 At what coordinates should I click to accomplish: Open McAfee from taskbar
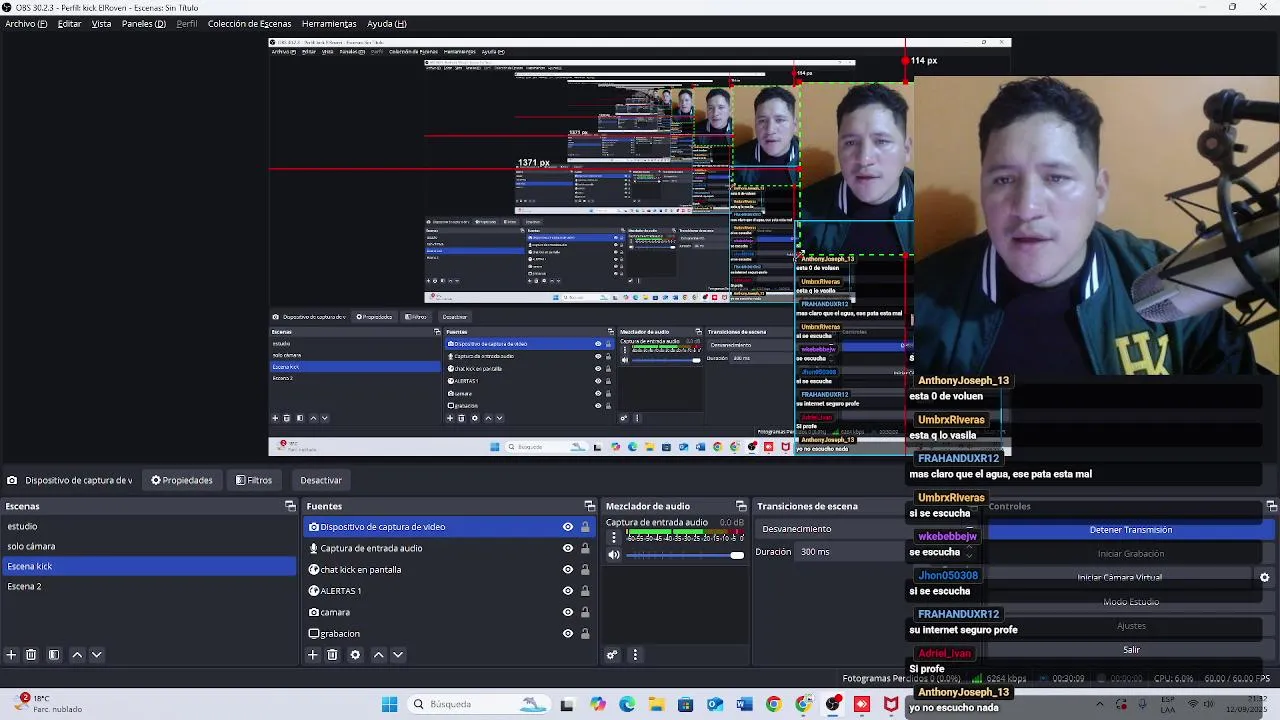(x=891, y=704)
